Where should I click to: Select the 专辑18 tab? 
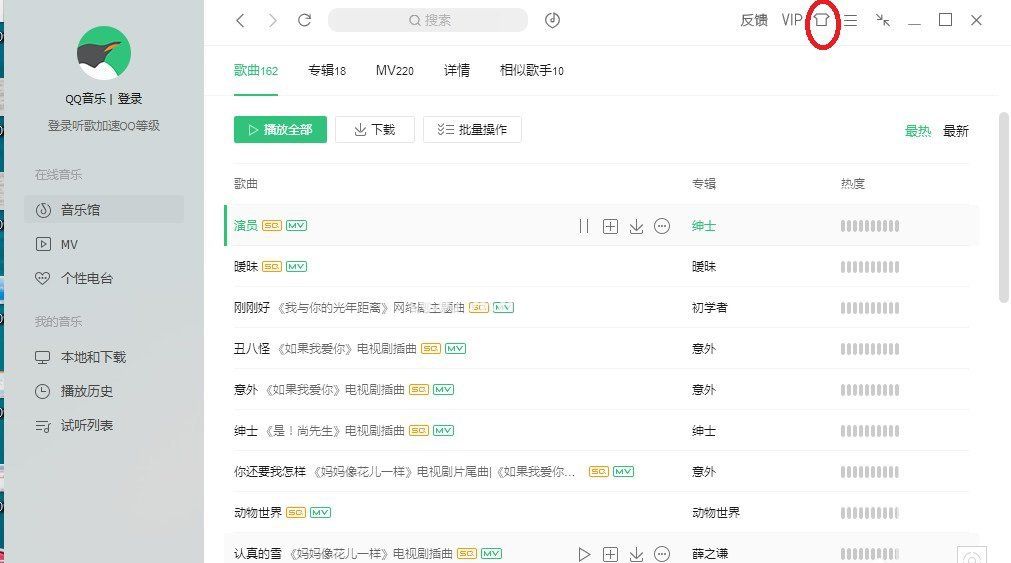point(327,70)
